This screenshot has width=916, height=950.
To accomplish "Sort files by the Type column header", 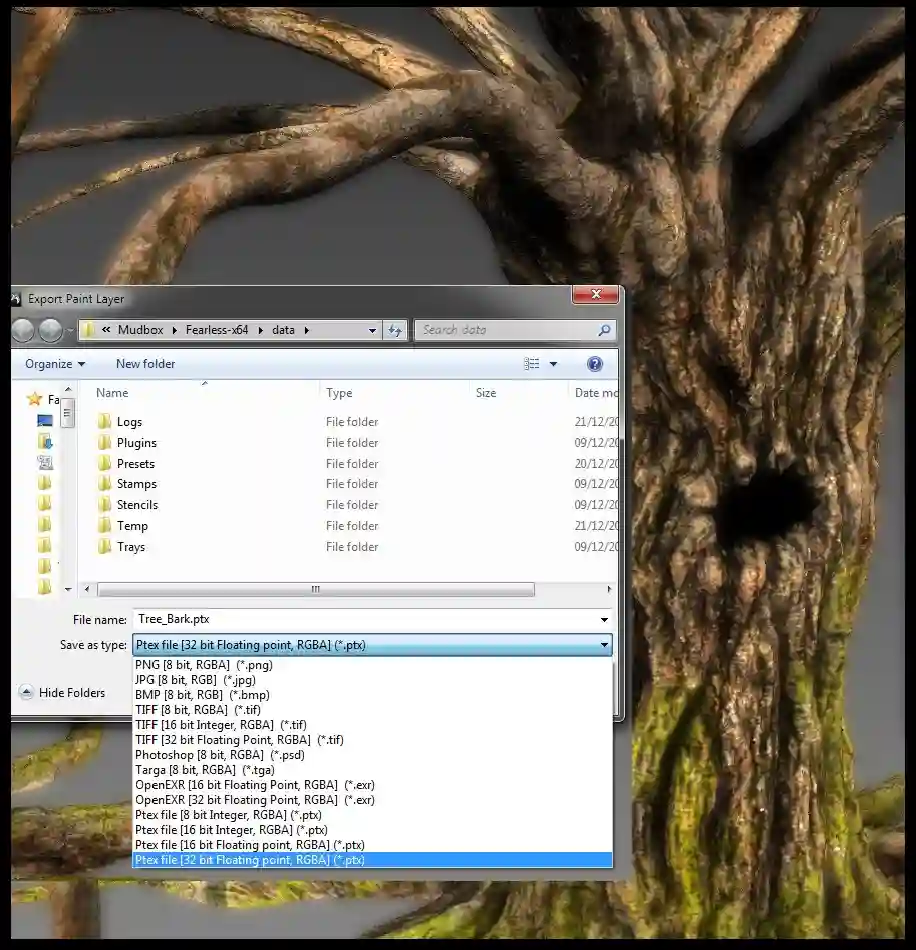I will (339, 393).
